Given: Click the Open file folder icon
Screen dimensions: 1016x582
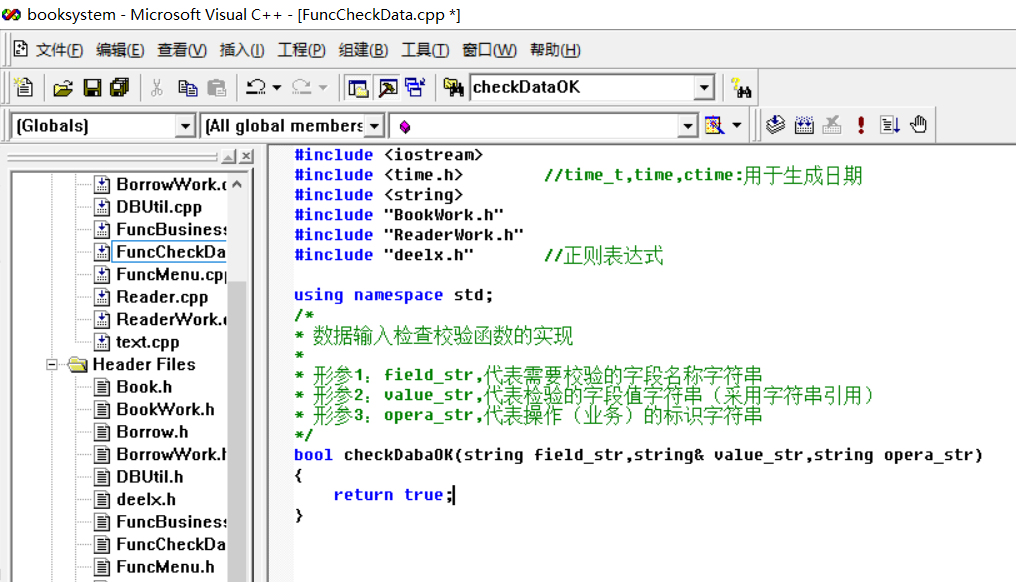Looking at the screenshot, I should pyautogui.click(x=63, y=87).
